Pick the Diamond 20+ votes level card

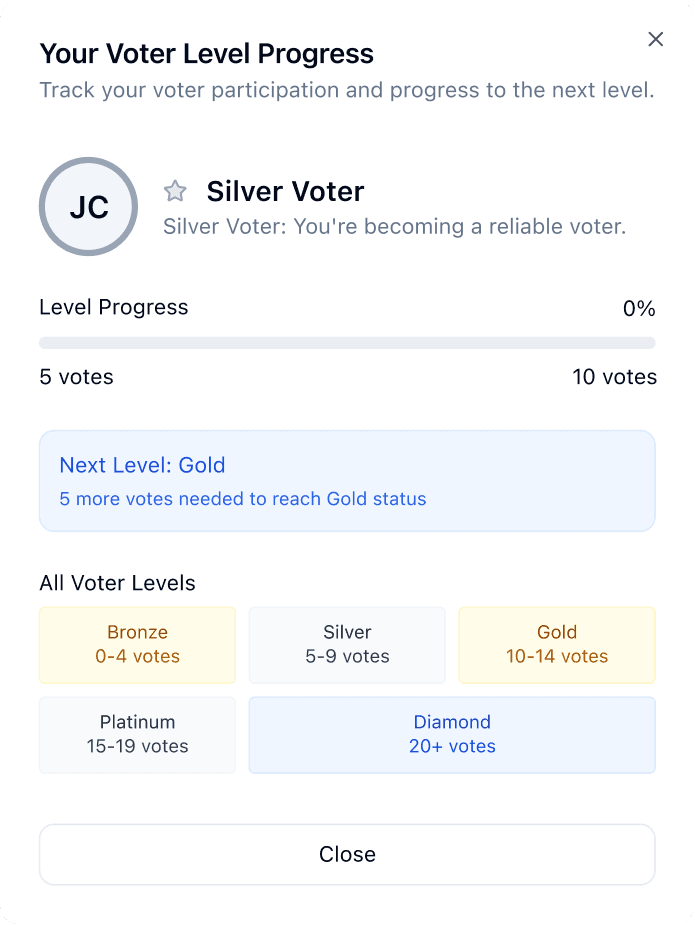click(x=452, y=735)
